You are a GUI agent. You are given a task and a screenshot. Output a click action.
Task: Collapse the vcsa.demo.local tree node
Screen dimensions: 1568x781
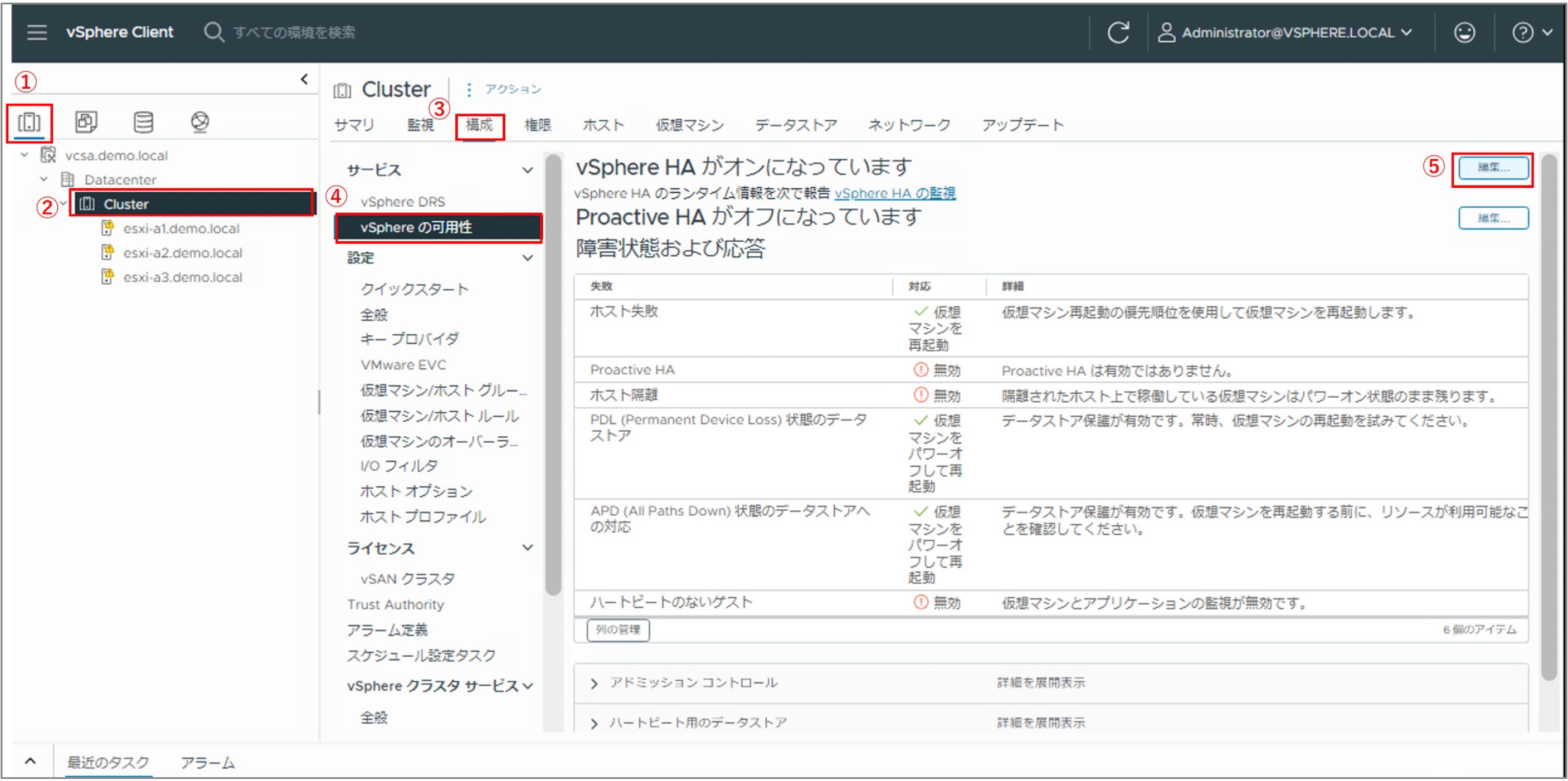tap(25, 155)
